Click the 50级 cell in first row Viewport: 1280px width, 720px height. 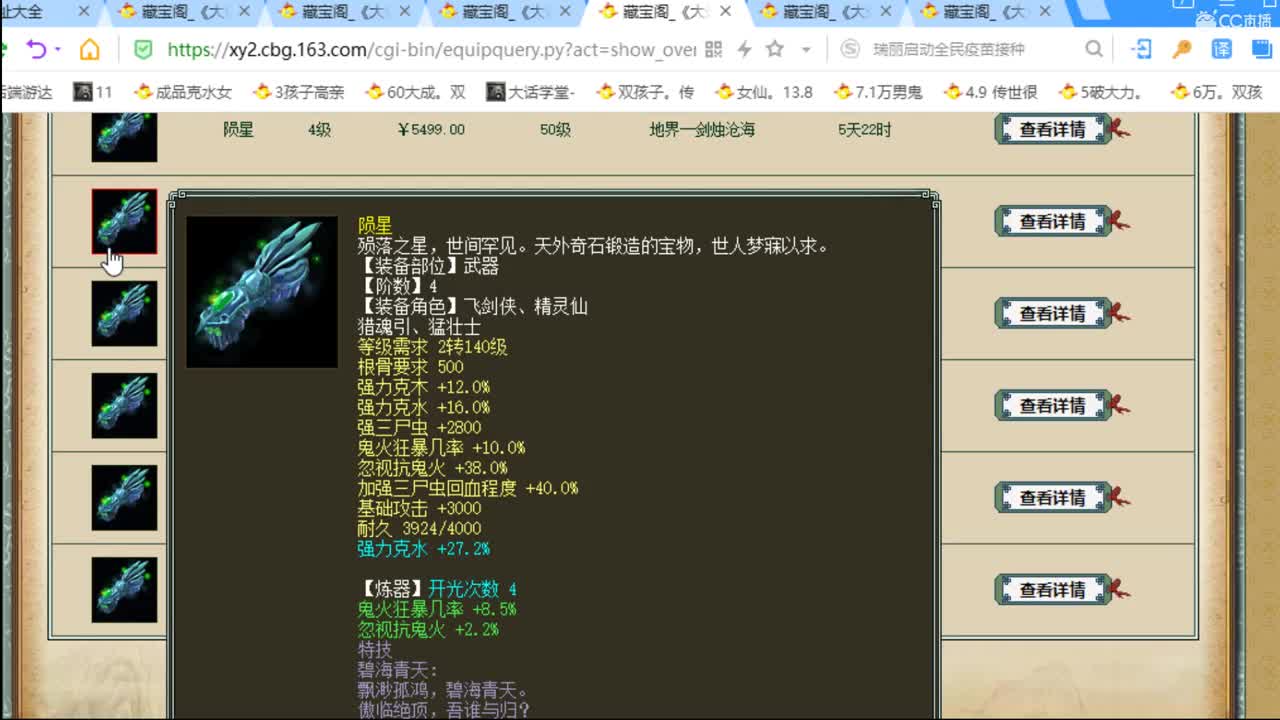click(556, 130)
